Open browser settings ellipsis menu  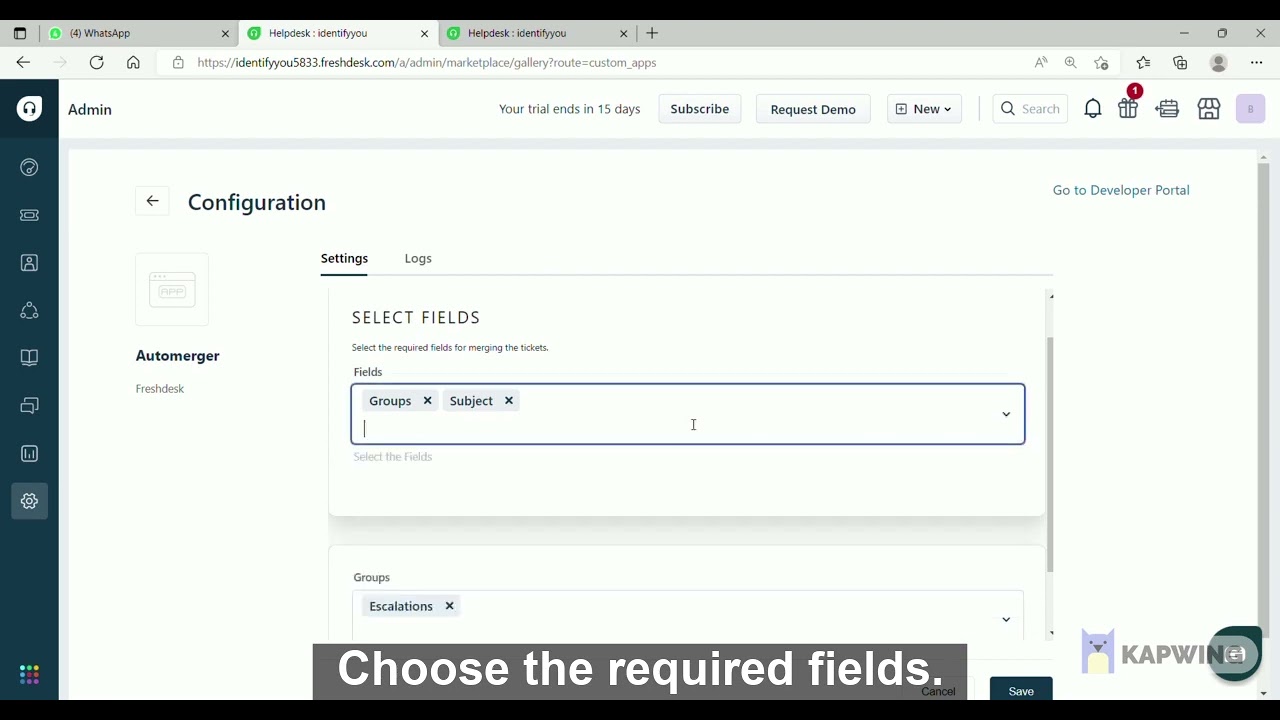click(1257, 62)
